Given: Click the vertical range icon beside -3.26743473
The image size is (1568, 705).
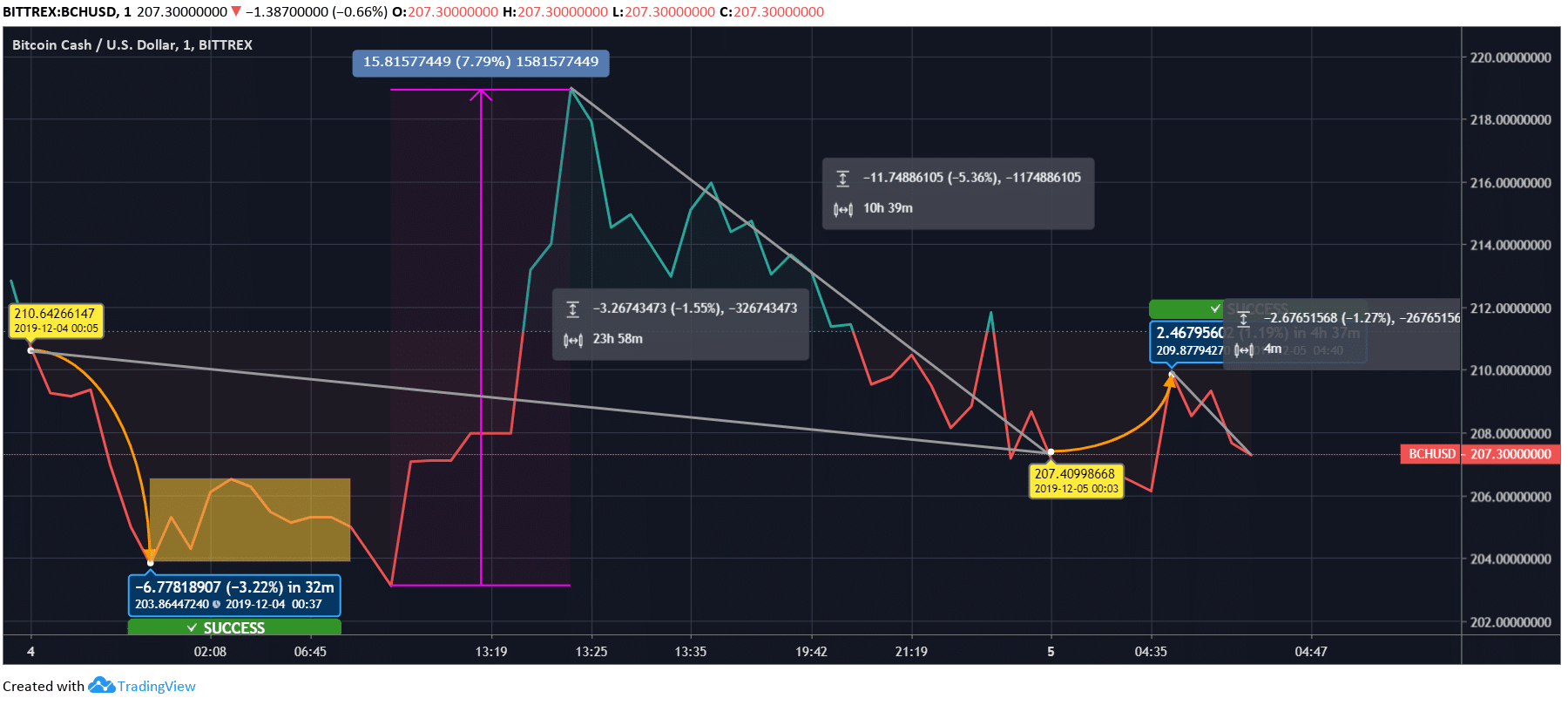Looking at the screenshot, I should point(572,309).
